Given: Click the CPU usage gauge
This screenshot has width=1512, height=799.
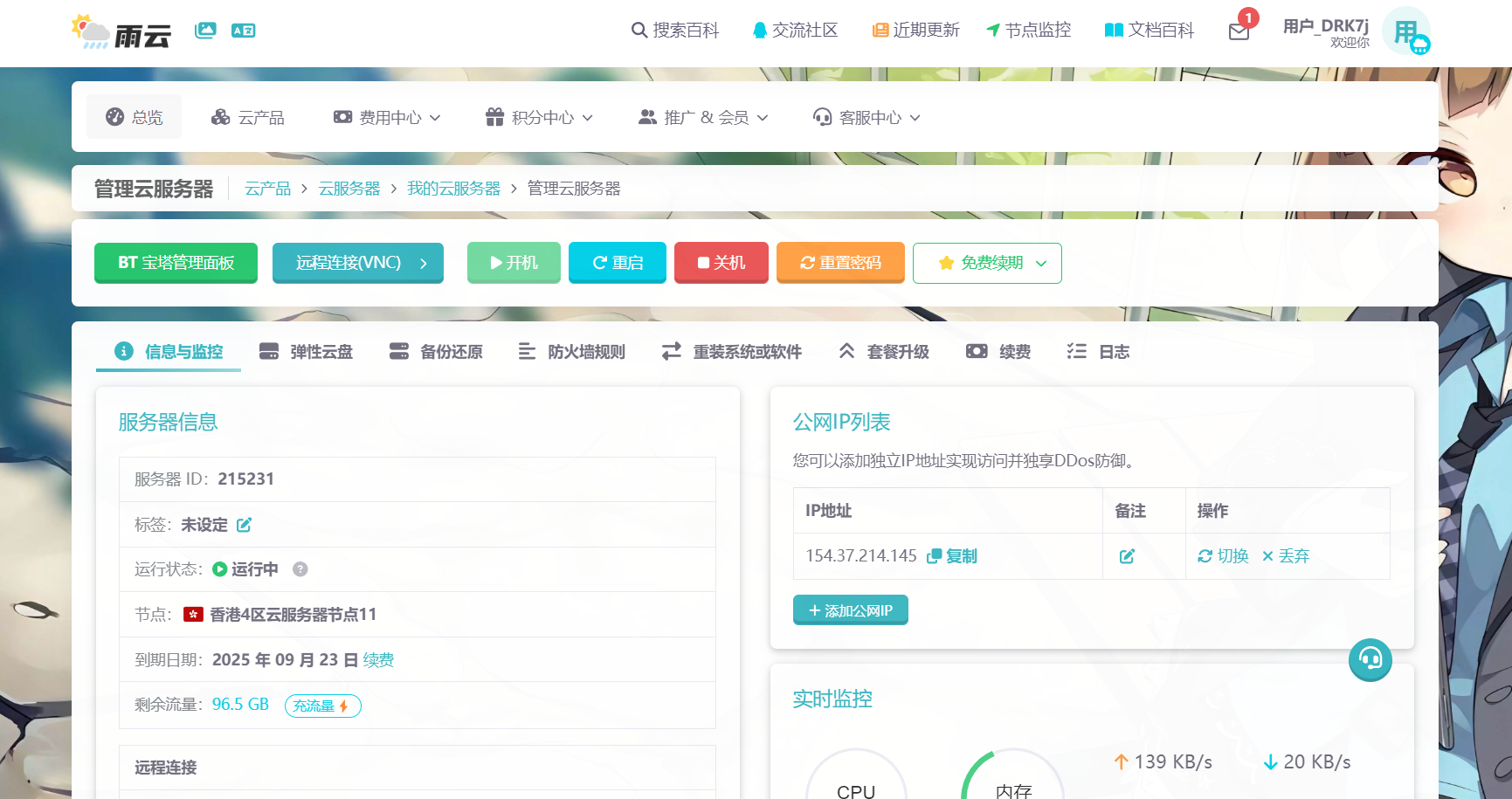Looking at the screenshot, I should 856,775.
